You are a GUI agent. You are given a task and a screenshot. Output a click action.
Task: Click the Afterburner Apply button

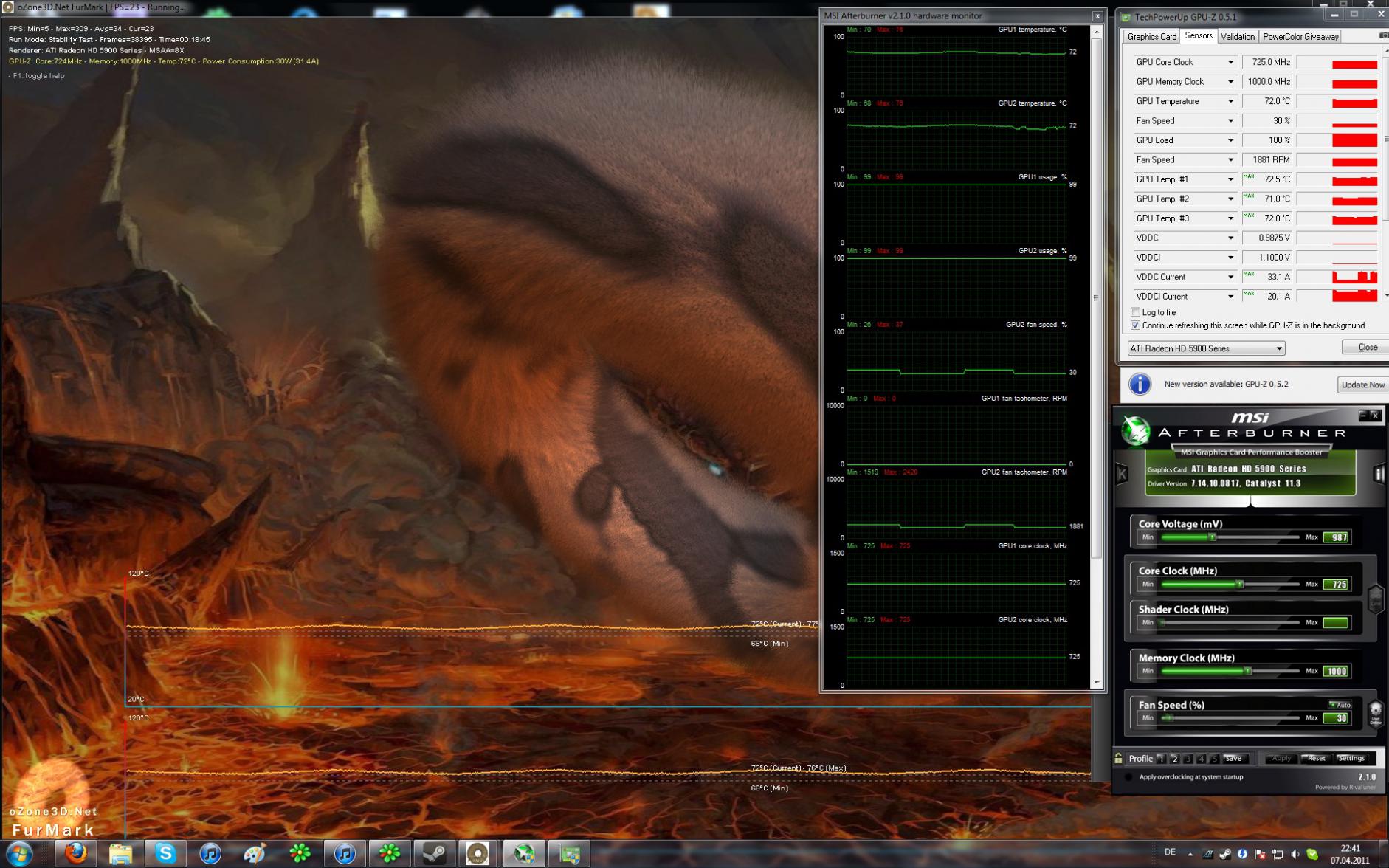tap(1281, 759)
